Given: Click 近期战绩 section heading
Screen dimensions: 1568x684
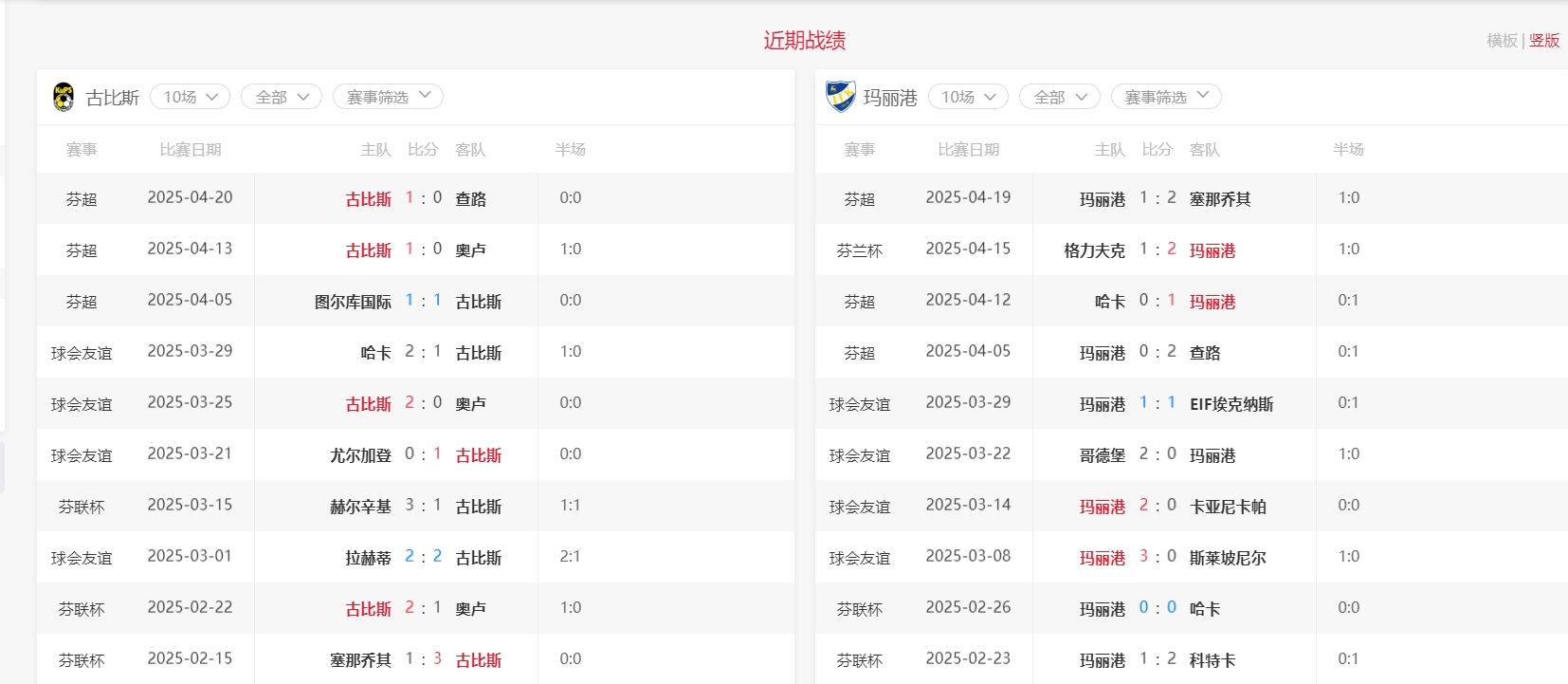Looking at the screenshot, I should [804, 41].
